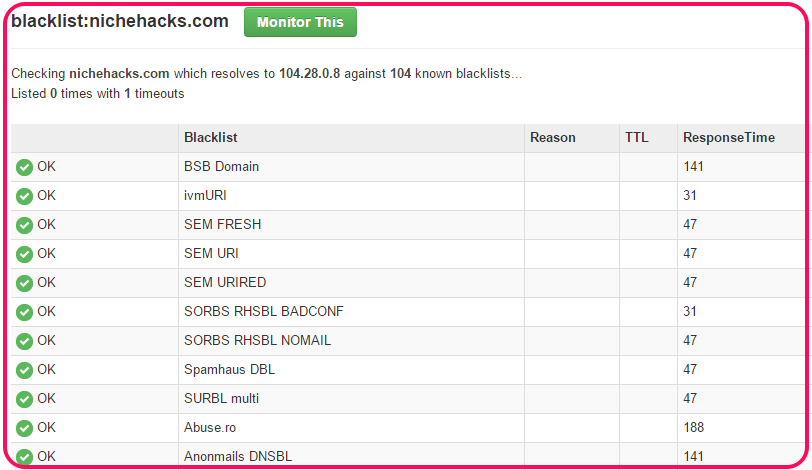Click the Reason column header
Screen dimensions: 812x470
tap(553, 138)
